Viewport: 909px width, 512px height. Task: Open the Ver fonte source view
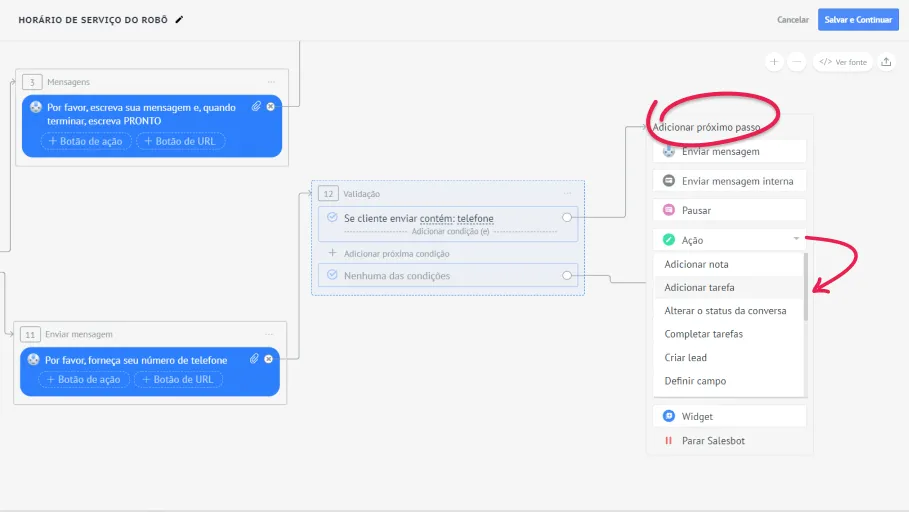pos(843,61)
